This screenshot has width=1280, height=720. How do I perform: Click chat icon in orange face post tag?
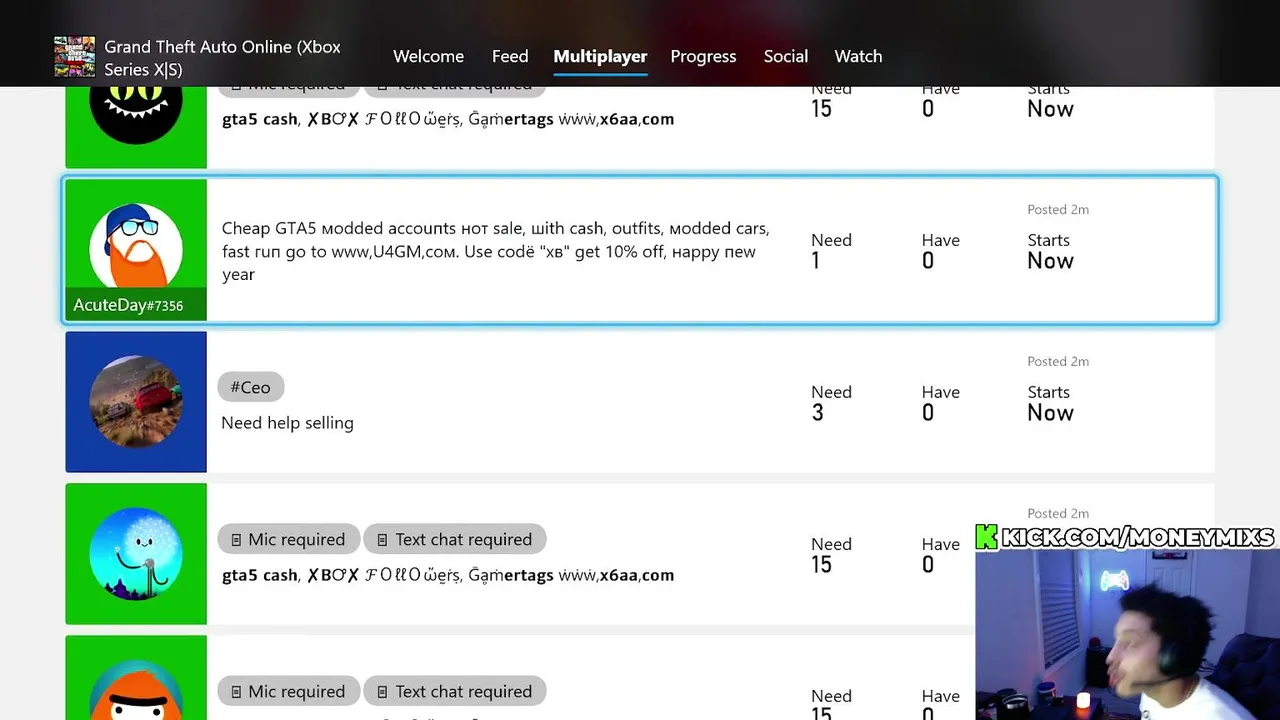(x=382, y=692)
